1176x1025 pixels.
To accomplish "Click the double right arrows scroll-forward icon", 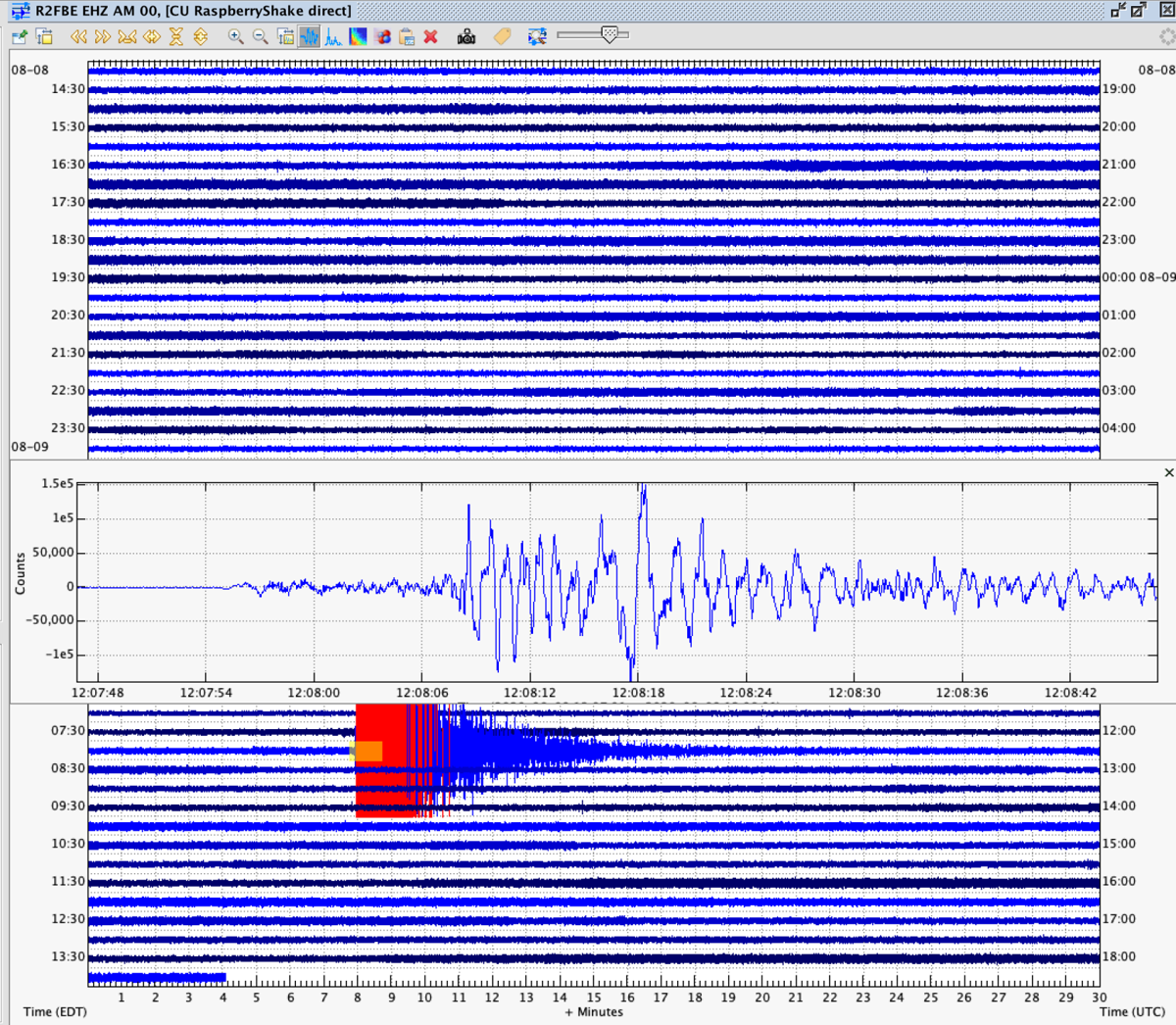I will pos(102,36).
